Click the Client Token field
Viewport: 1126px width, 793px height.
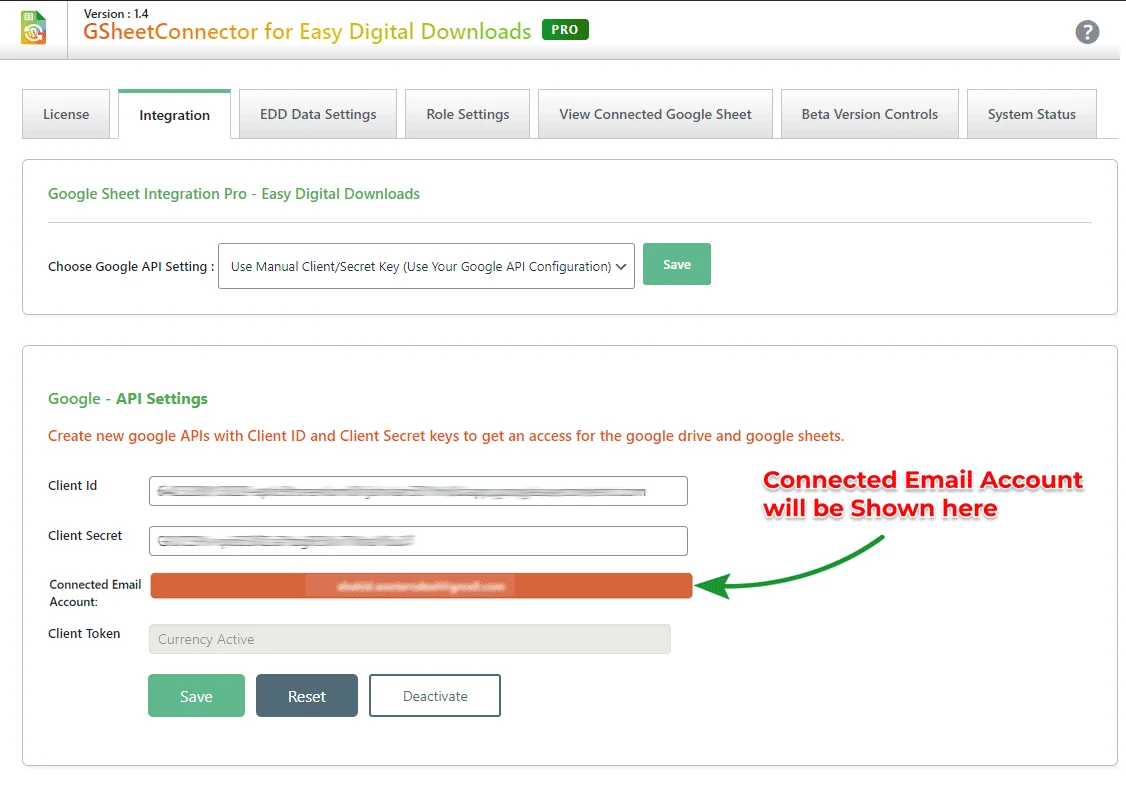(409, 639)
